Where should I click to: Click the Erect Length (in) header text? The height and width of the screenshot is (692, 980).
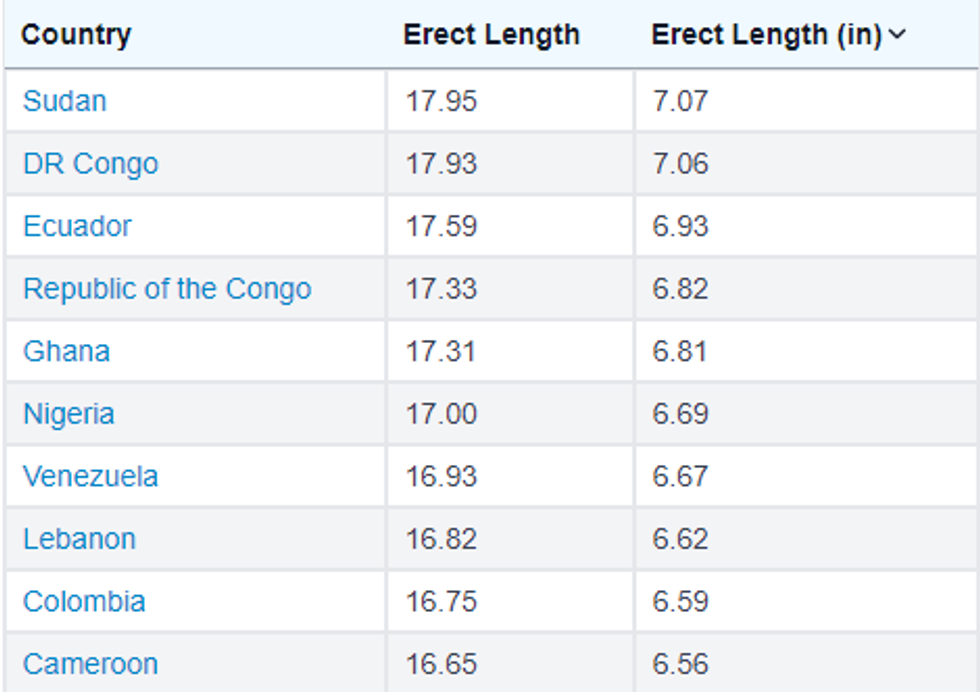[766, 35]
